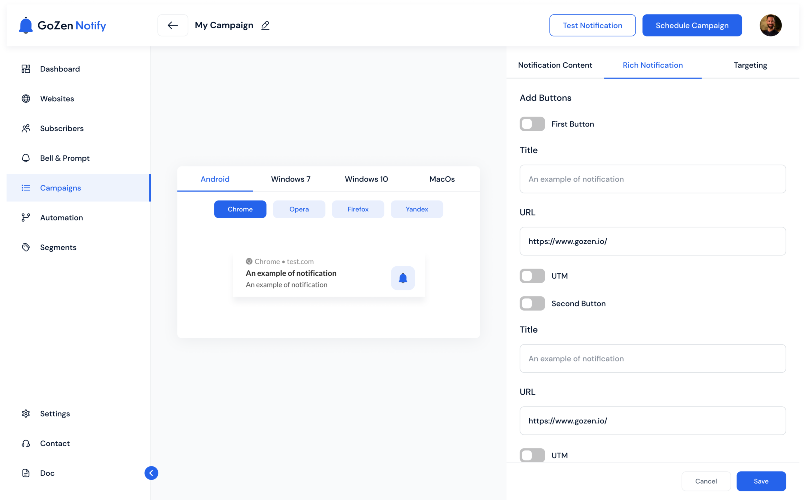Click the Websites globe icon
Screen dimensions: 806x500
coord(26,99)
